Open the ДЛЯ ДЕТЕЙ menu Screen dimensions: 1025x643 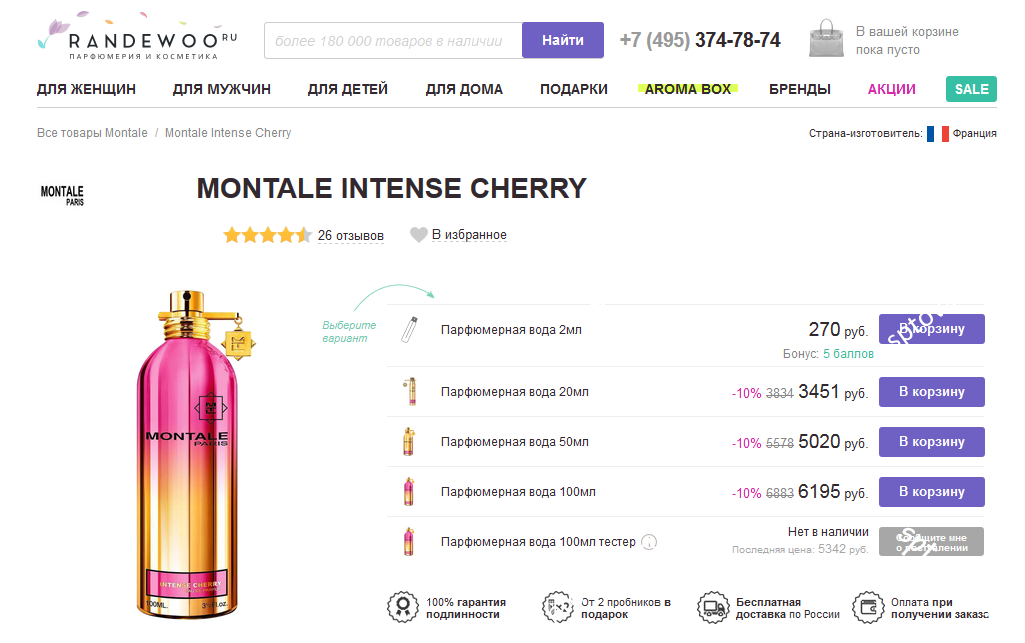pos(348,89)
